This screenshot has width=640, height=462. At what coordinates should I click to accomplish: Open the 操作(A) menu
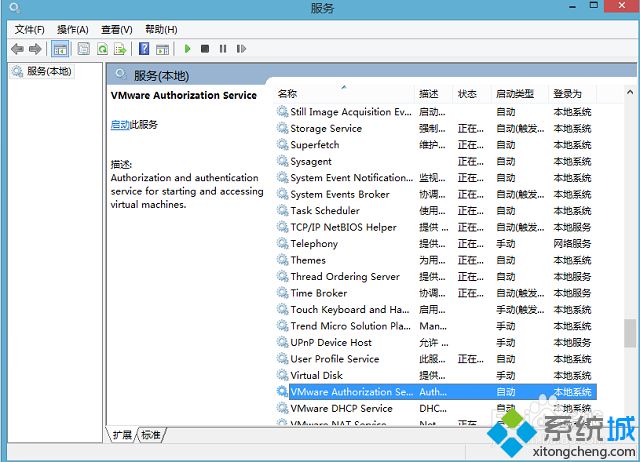(x=73, y=30)
